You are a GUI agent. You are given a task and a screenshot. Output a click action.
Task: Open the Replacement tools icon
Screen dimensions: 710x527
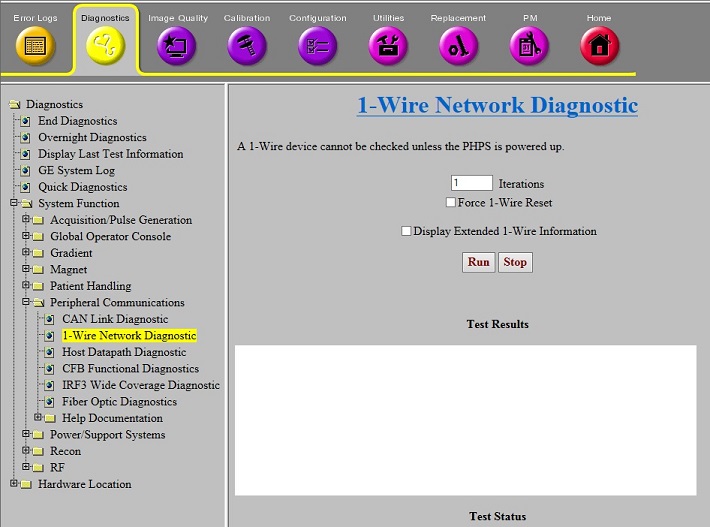(x=459, y=45)
